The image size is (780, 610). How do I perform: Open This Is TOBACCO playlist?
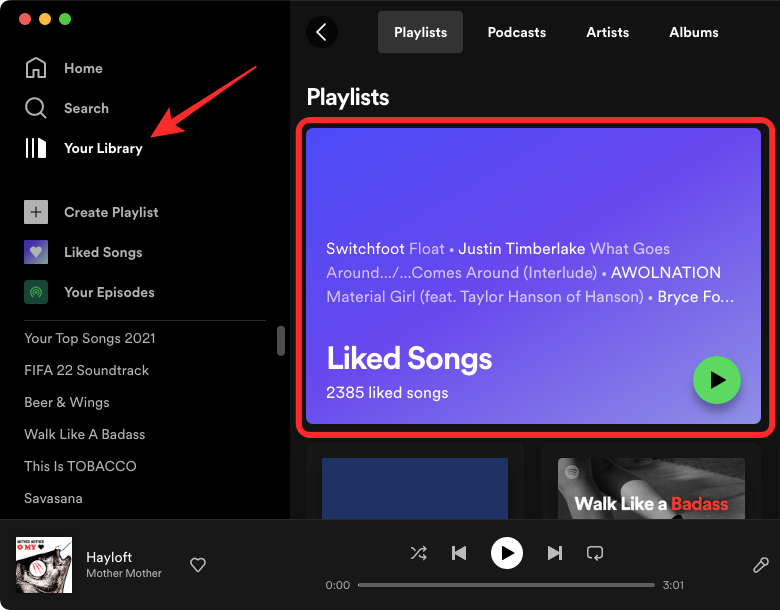[80, 466]
